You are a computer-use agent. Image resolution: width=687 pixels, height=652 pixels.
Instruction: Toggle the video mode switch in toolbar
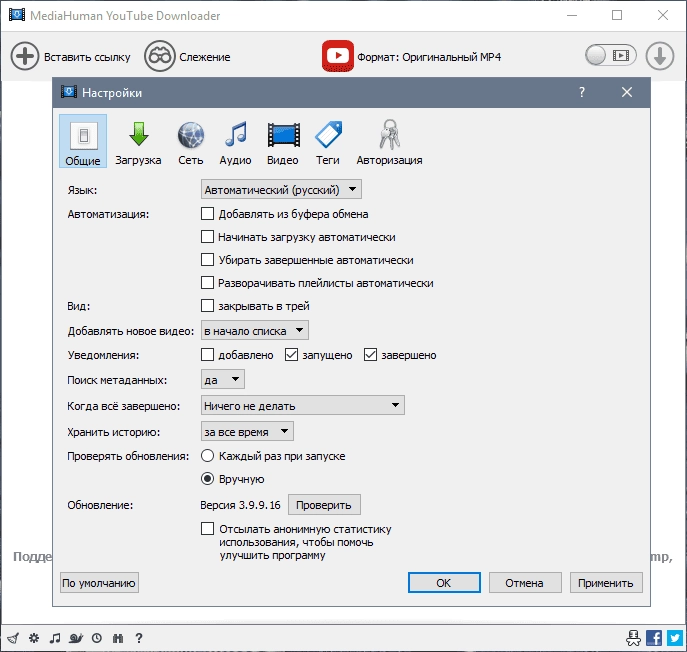(x=610, y=56)
